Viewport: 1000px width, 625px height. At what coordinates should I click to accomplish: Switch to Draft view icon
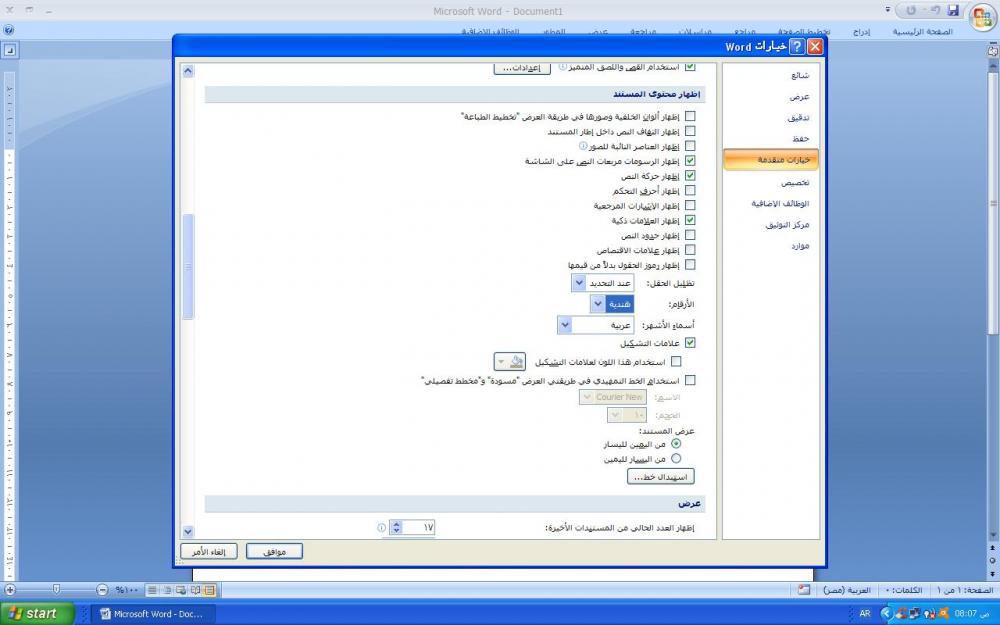pos(152,590)
